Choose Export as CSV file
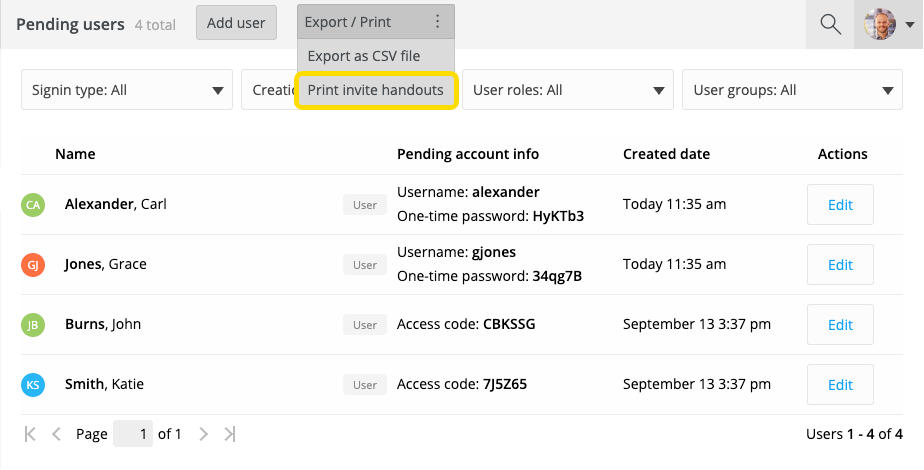The width and height of the screenshot is (924, 470). (x=375, y=56)
